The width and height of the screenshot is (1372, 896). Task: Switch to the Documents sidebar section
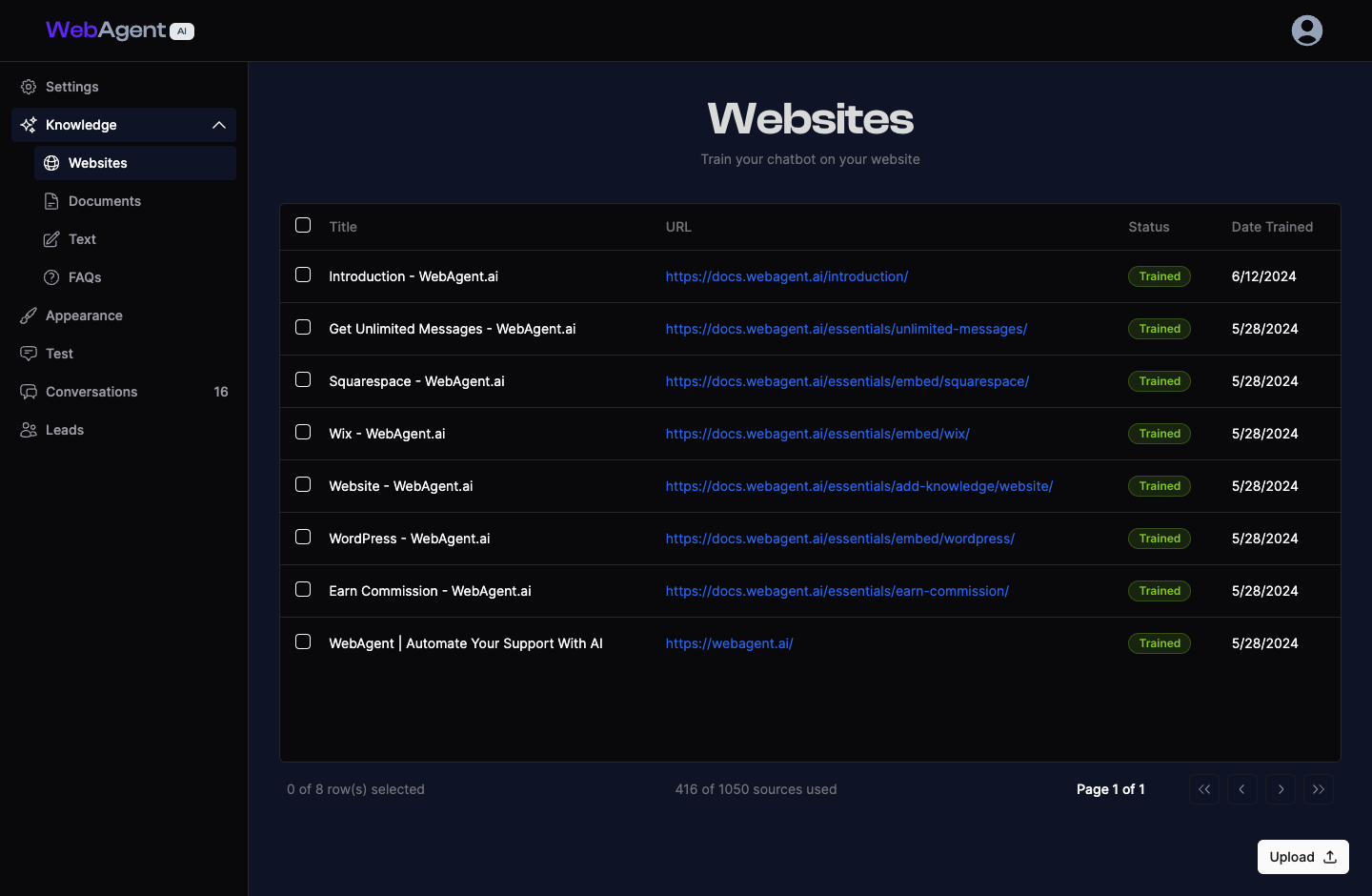coord(103,201)
